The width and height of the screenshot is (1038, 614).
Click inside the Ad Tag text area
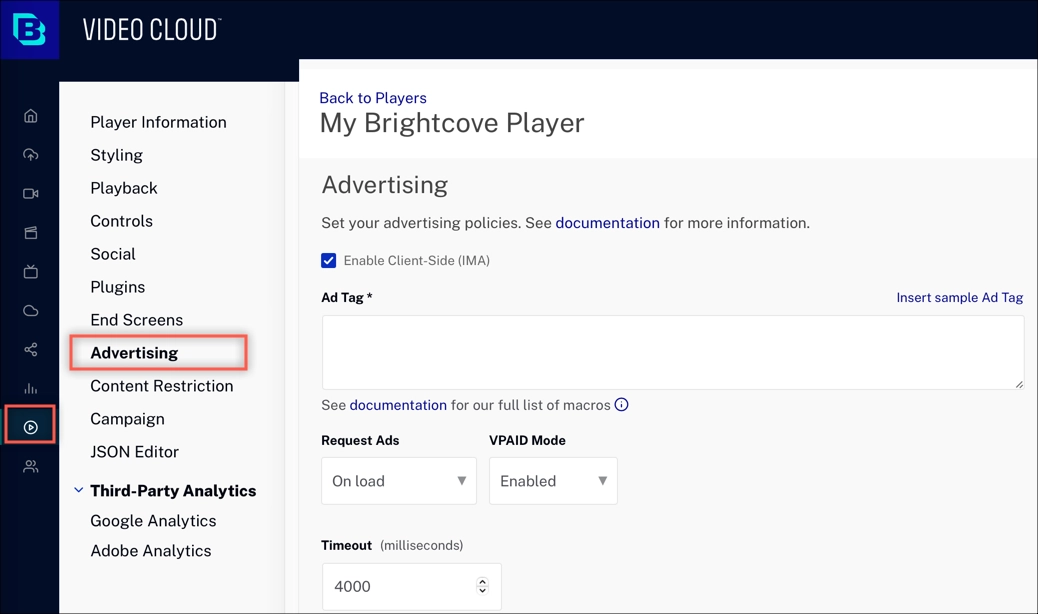[672, 352]
